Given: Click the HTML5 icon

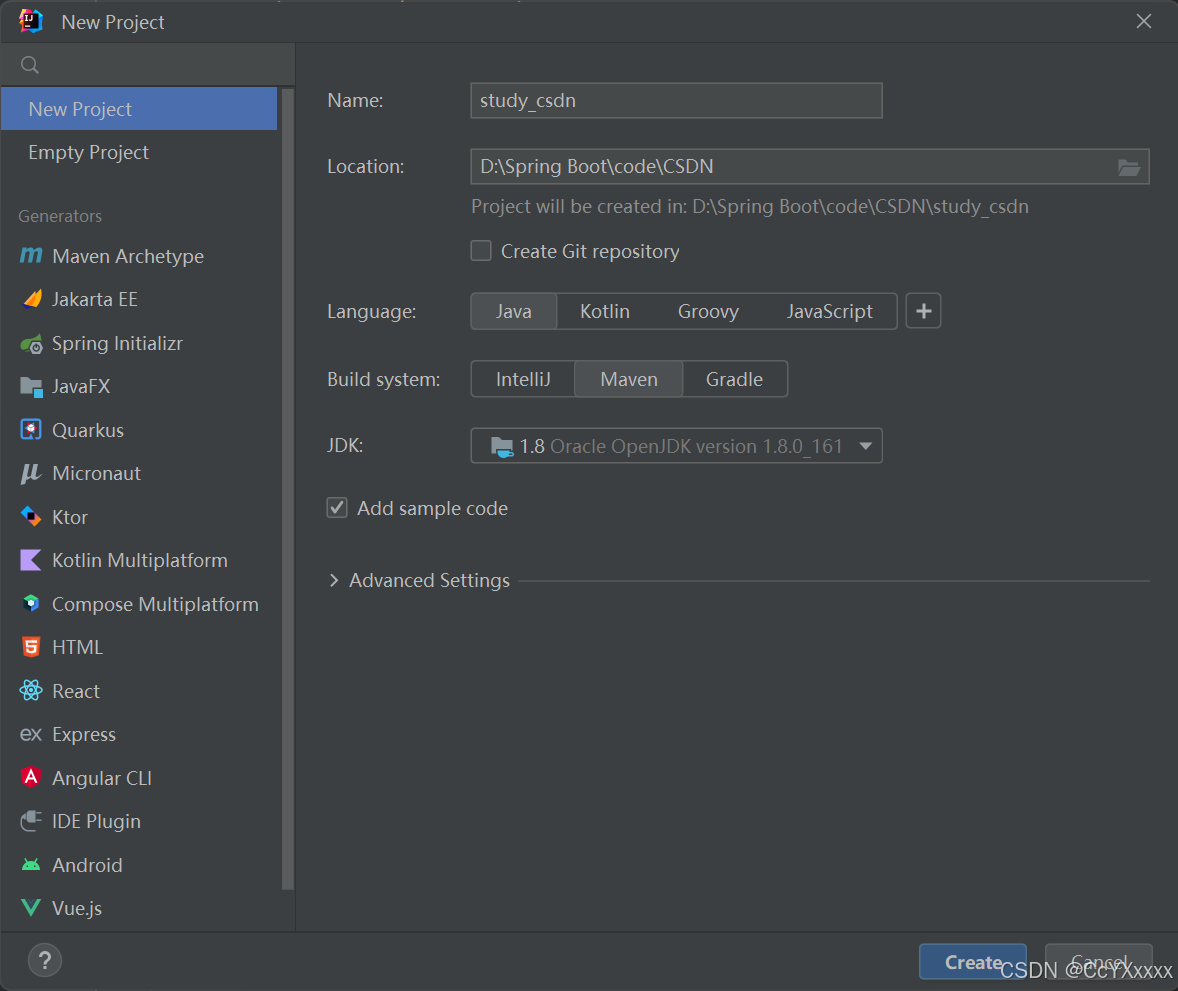Looking at the screenshot, I should pyautogui.click(x=31, y=647).
